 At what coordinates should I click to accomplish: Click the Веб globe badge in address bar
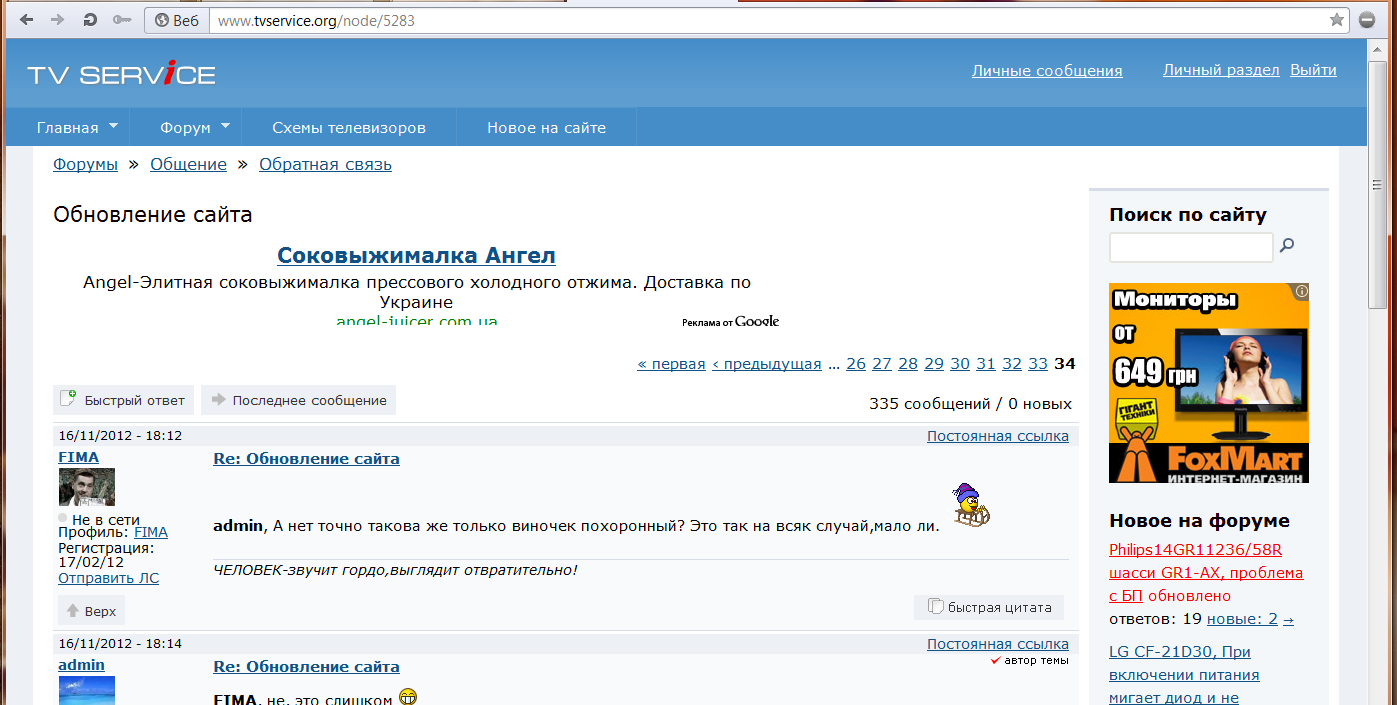(x=177, y=20)
